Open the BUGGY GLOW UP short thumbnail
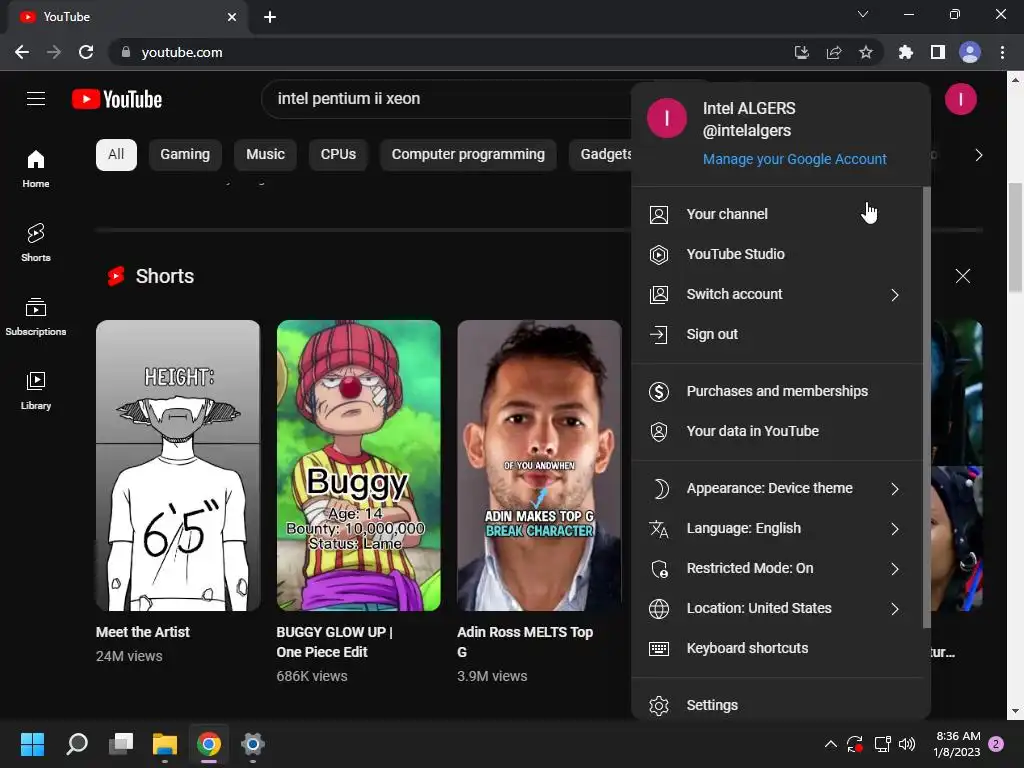Image resolution: width=1024 pixels, height=768 pixels. tap(358, 465)
